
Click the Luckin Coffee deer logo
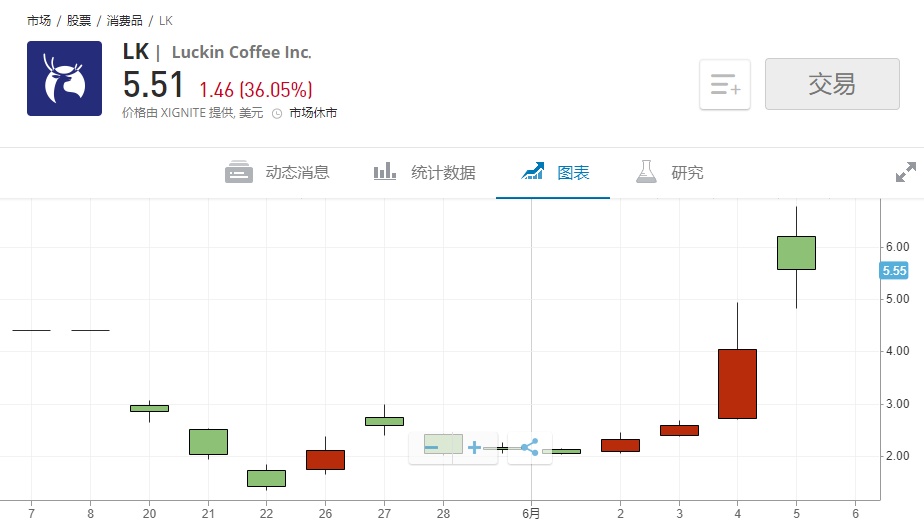(x=64, y=78)
